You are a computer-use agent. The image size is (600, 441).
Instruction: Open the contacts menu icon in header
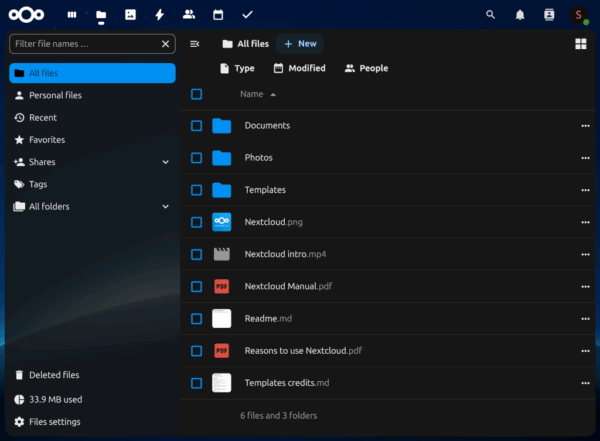549,15
